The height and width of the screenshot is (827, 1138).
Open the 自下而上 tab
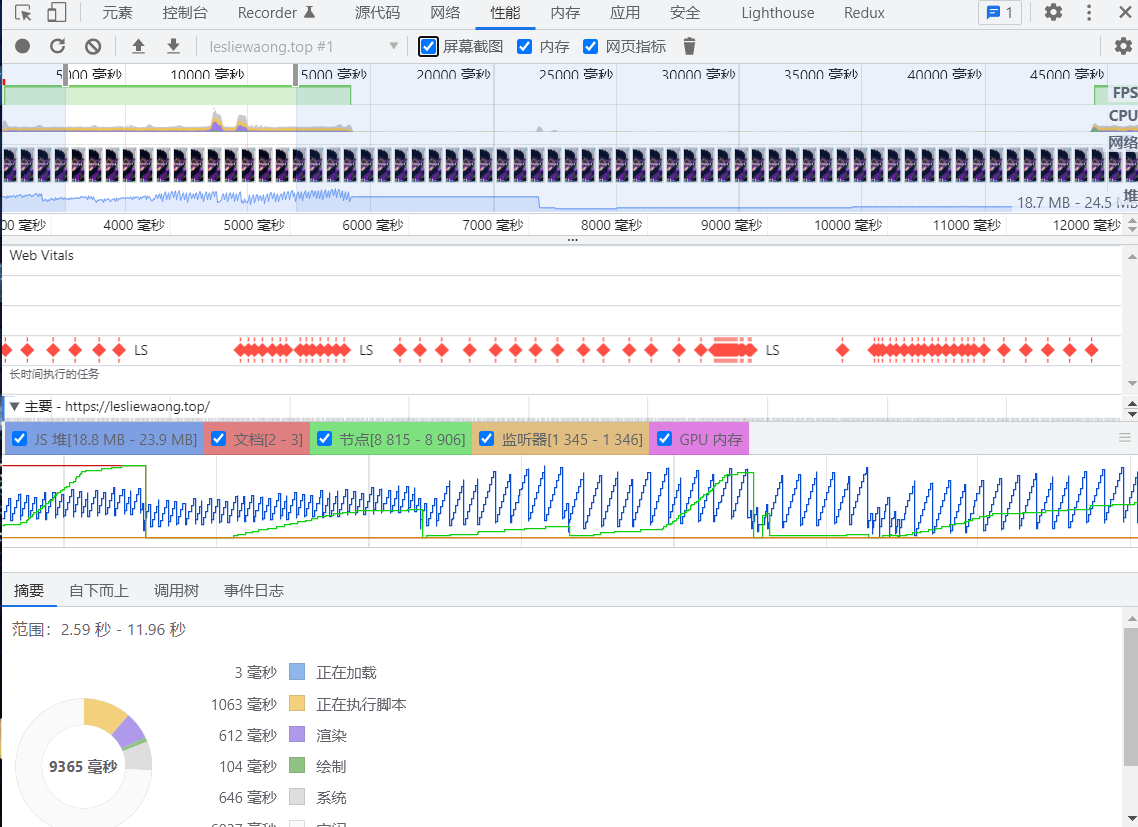pos(98,590)
